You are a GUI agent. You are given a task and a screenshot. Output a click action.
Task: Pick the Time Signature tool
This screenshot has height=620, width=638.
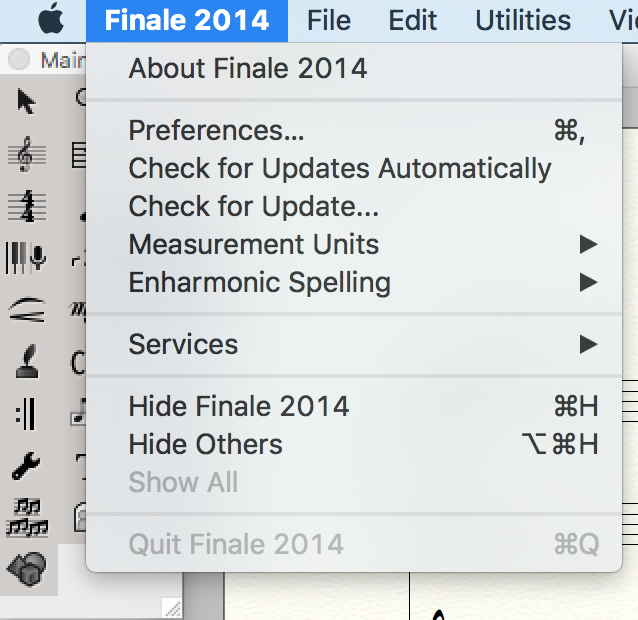pos(26,206)
